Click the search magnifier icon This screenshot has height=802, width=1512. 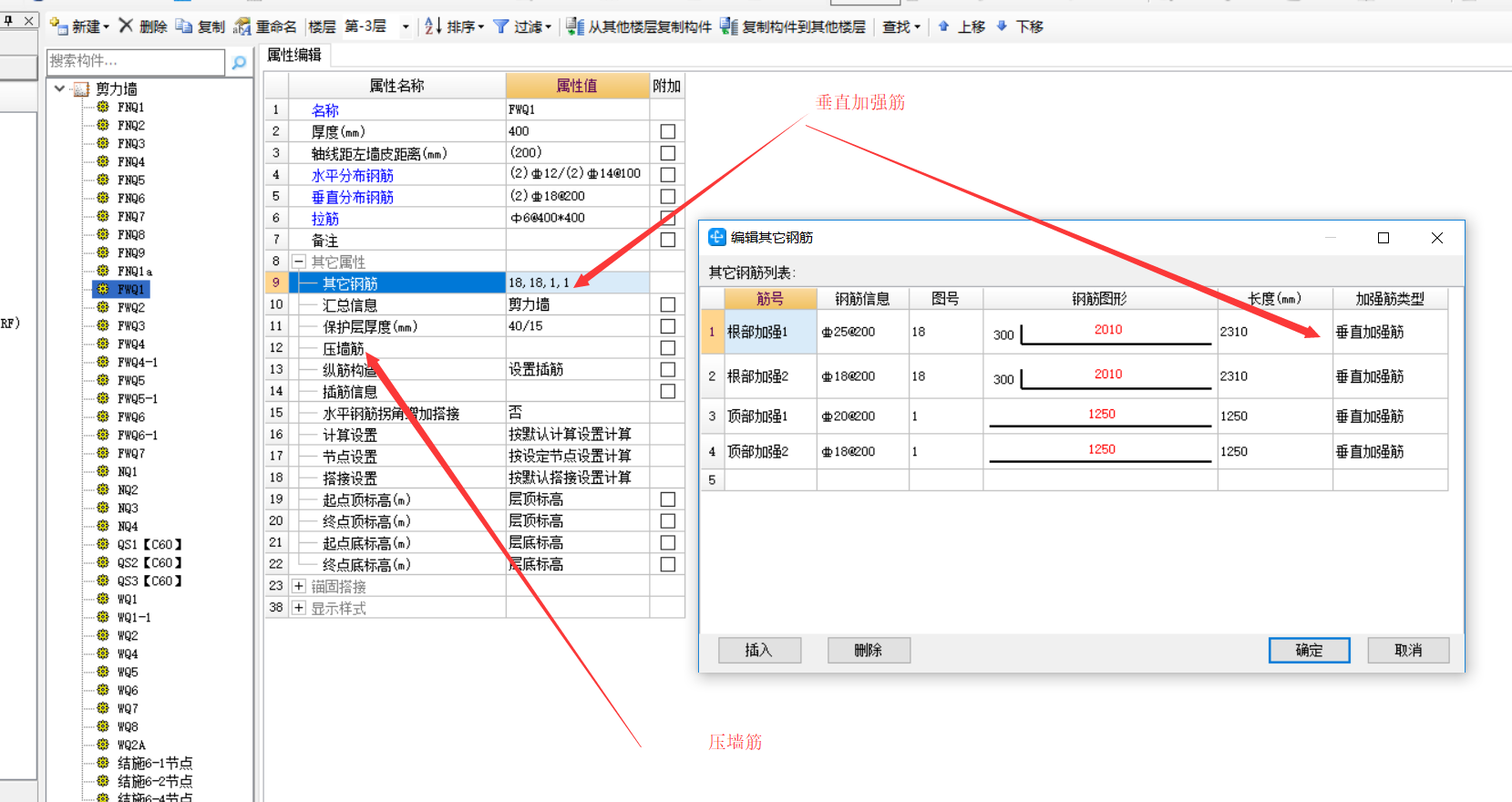pyautogui.click(x=239, y=62)
